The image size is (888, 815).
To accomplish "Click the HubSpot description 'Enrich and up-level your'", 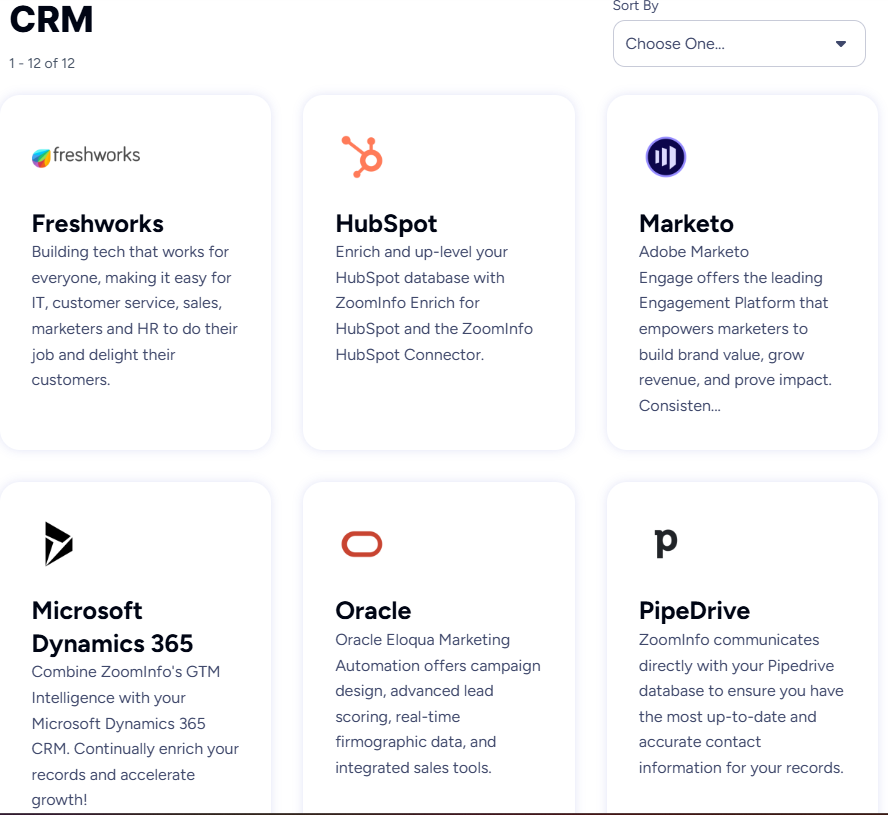I will tap(421, 252).
